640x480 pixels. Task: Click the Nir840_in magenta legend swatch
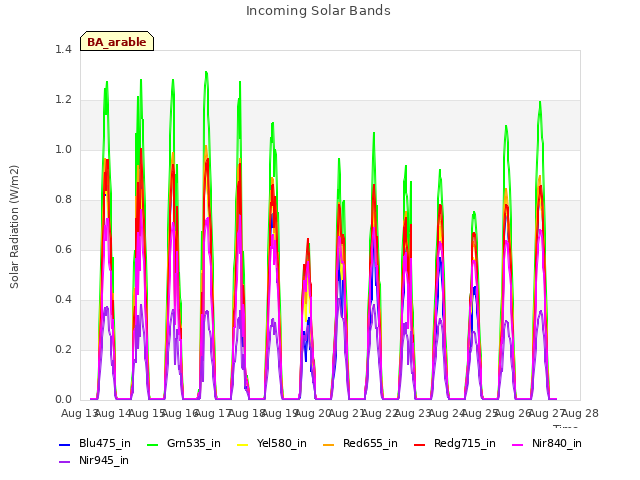(x=518, y=445)
